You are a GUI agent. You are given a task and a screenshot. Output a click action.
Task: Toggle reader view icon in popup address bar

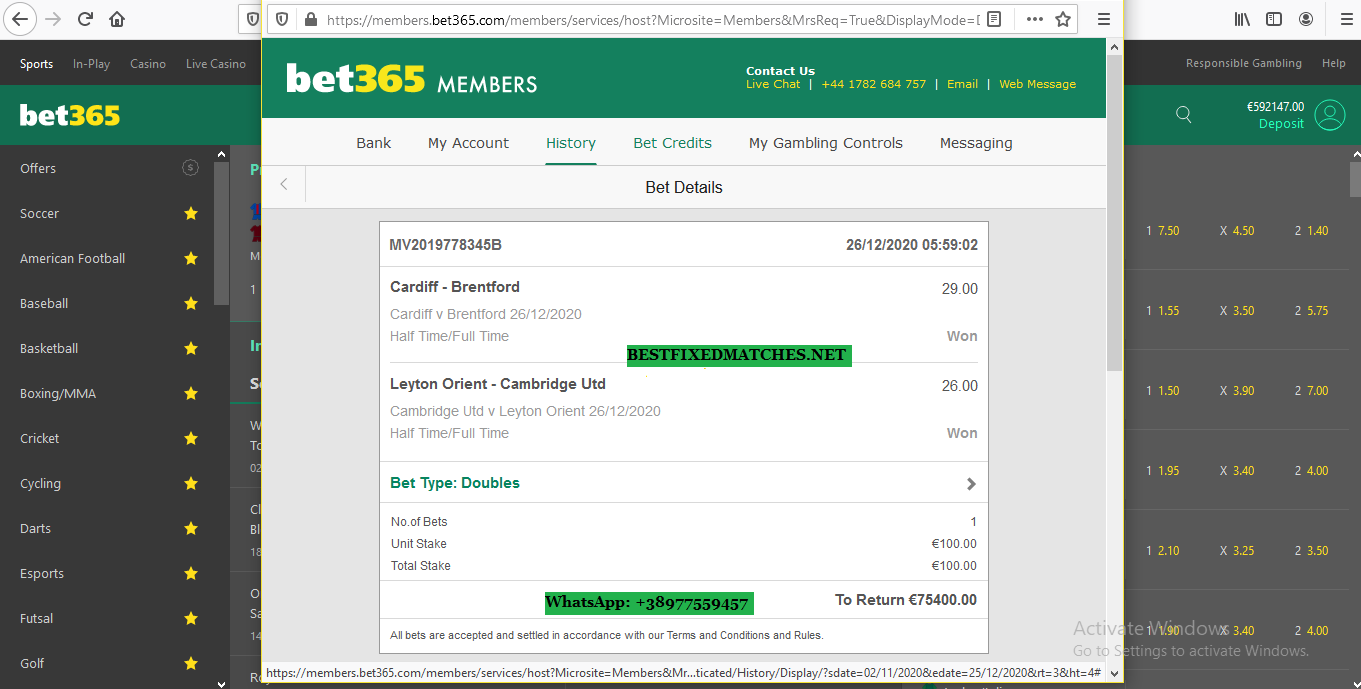(x=994, y=19)
